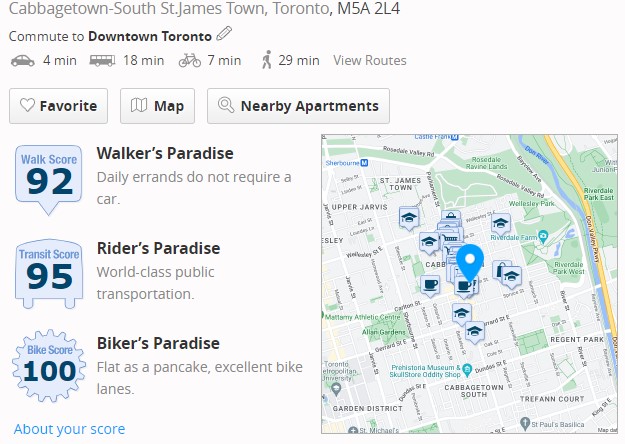Click the car commute icon

pyautogui.click(x=22, y=61)
